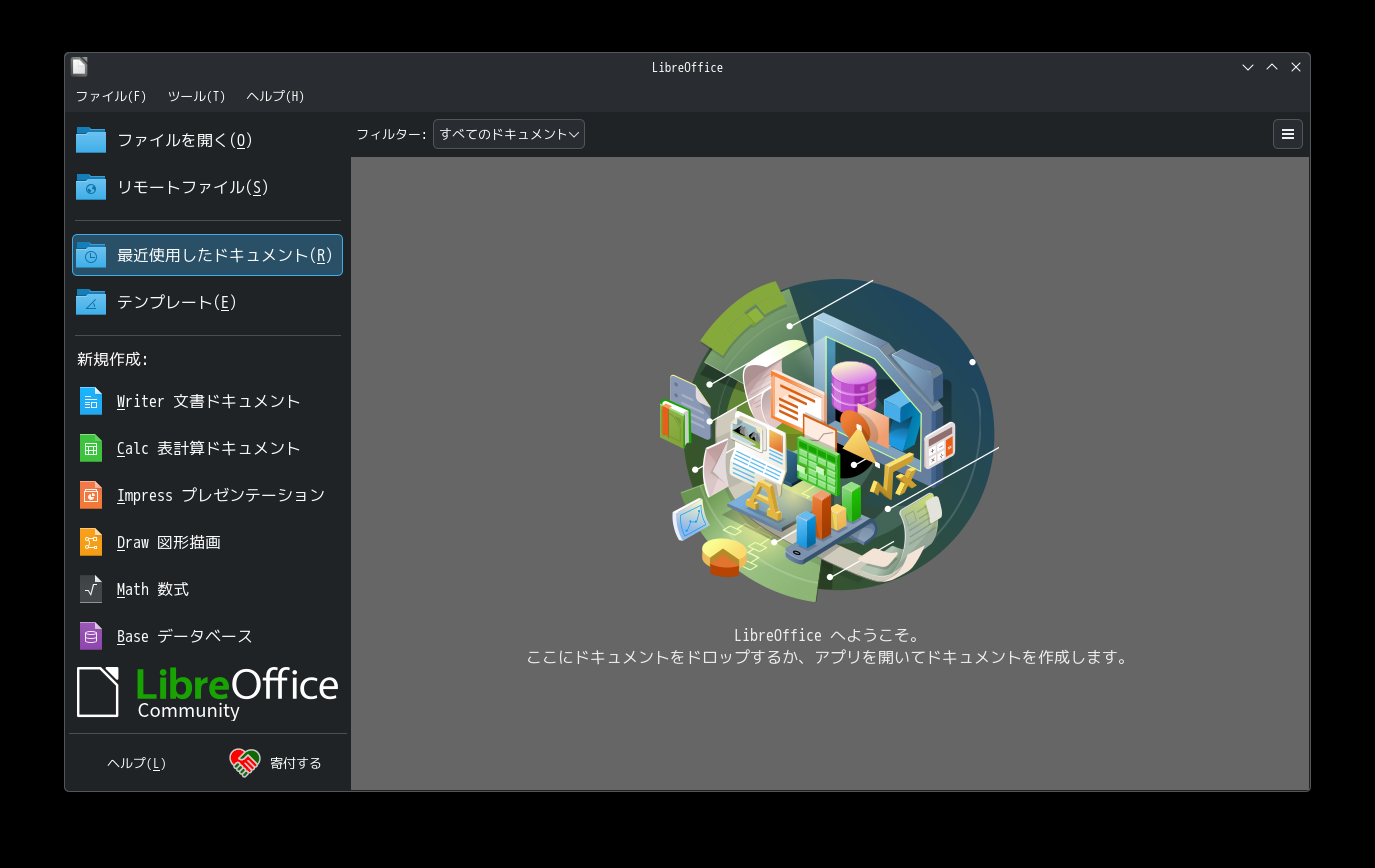The image size is (1375, 868).
Task: Minimize the LibreOffice window
Action: (1248, 67)
